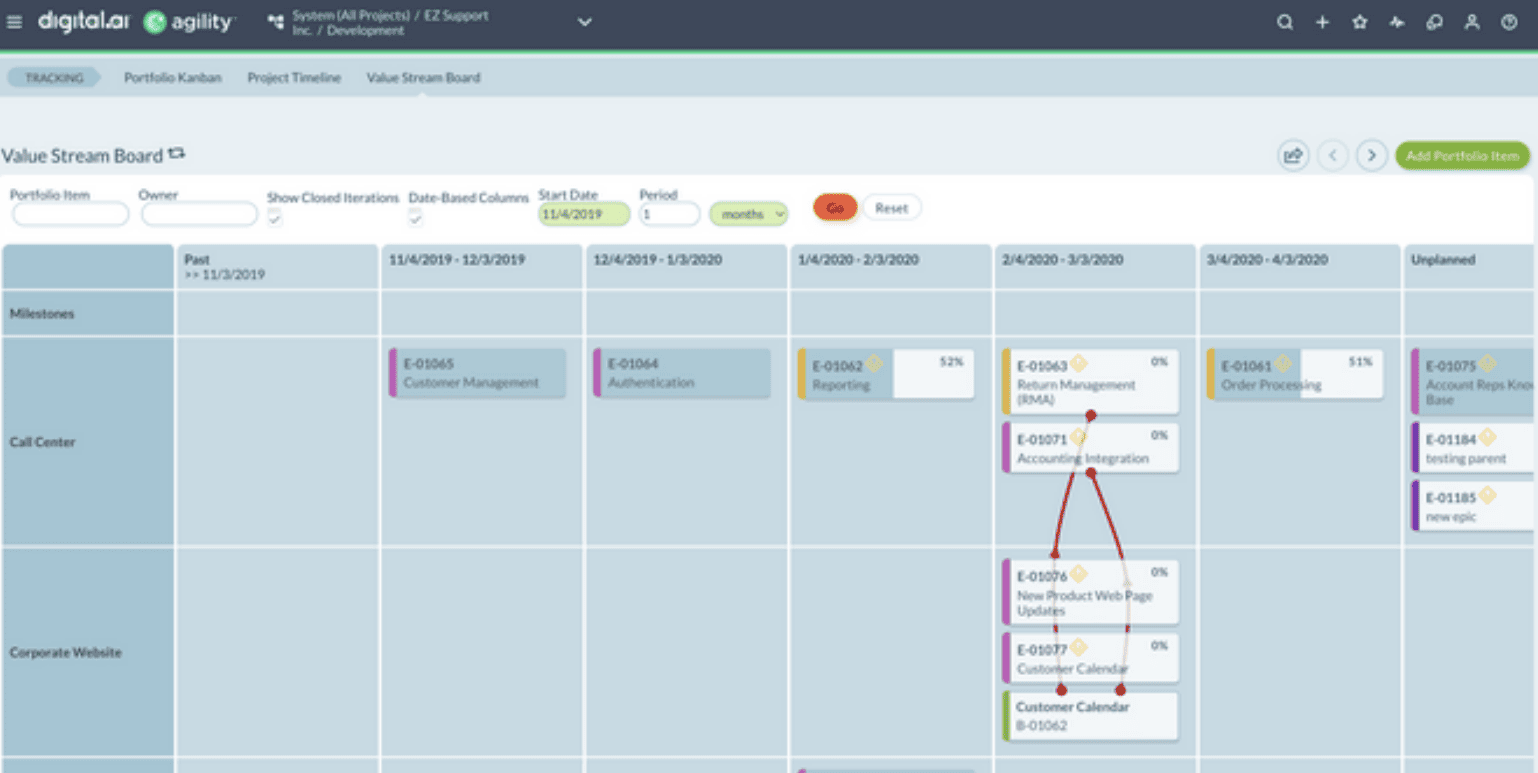Click the Start Date field showing 11/4/2019
Viewport: 1538px width, 773px height.
[582, 213]
